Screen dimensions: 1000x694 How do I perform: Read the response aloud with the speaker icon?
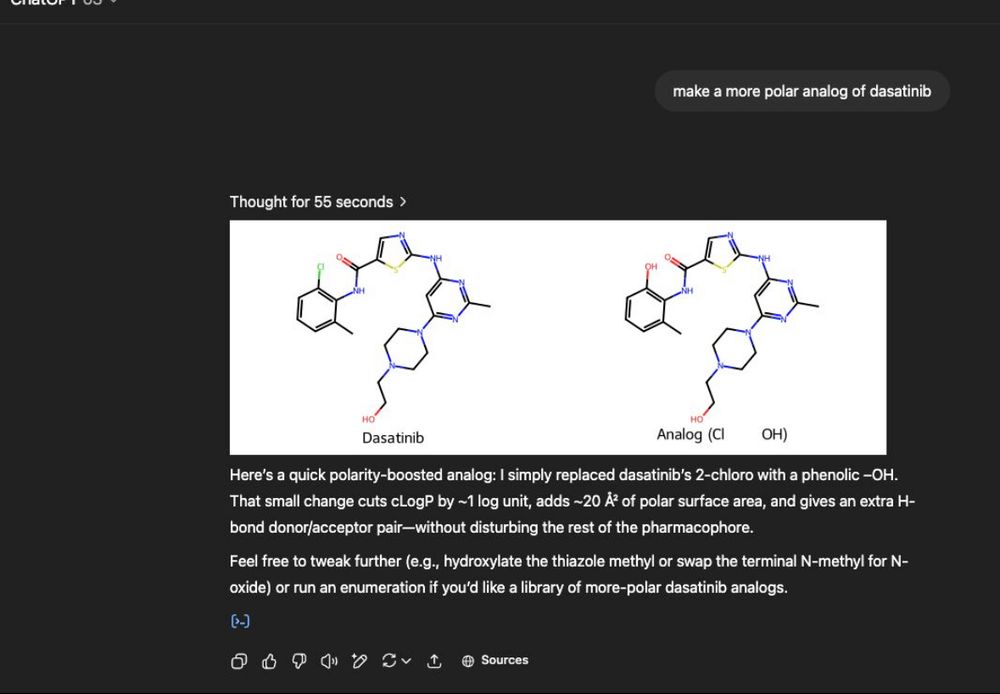(x=329, y=661)
